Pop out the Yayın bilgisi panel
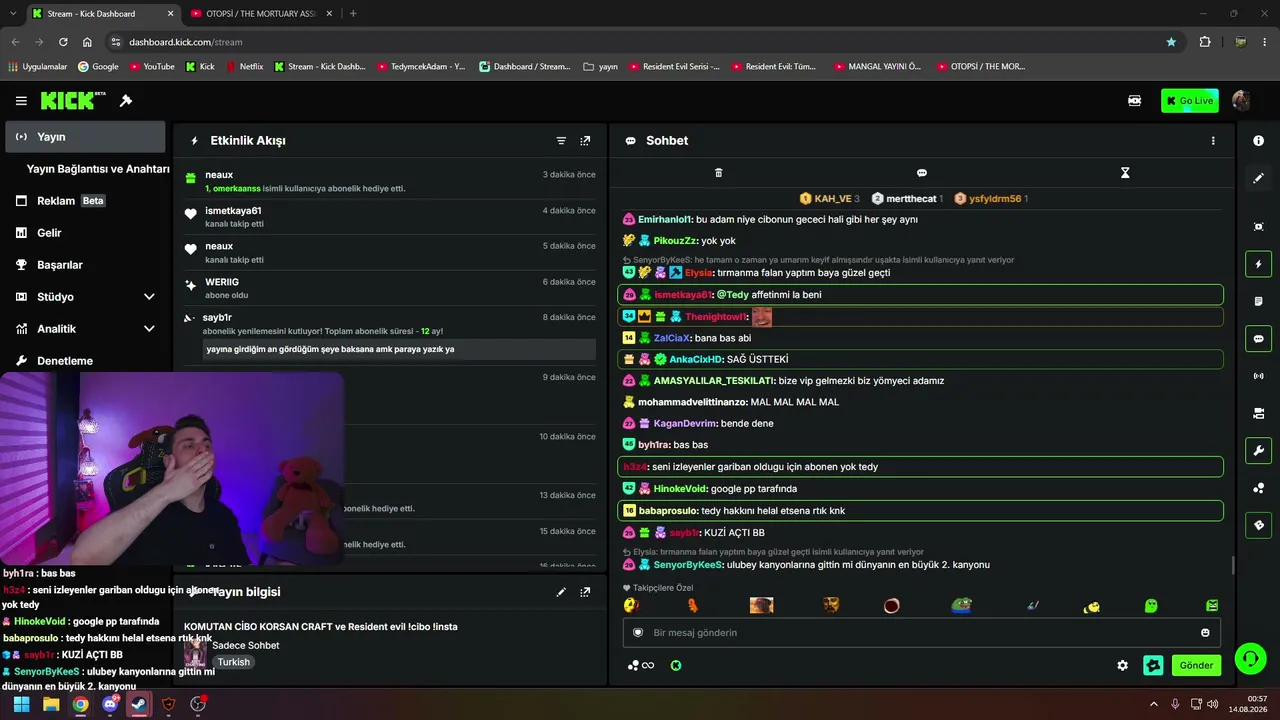1280x720 pixels. point(585,592)
